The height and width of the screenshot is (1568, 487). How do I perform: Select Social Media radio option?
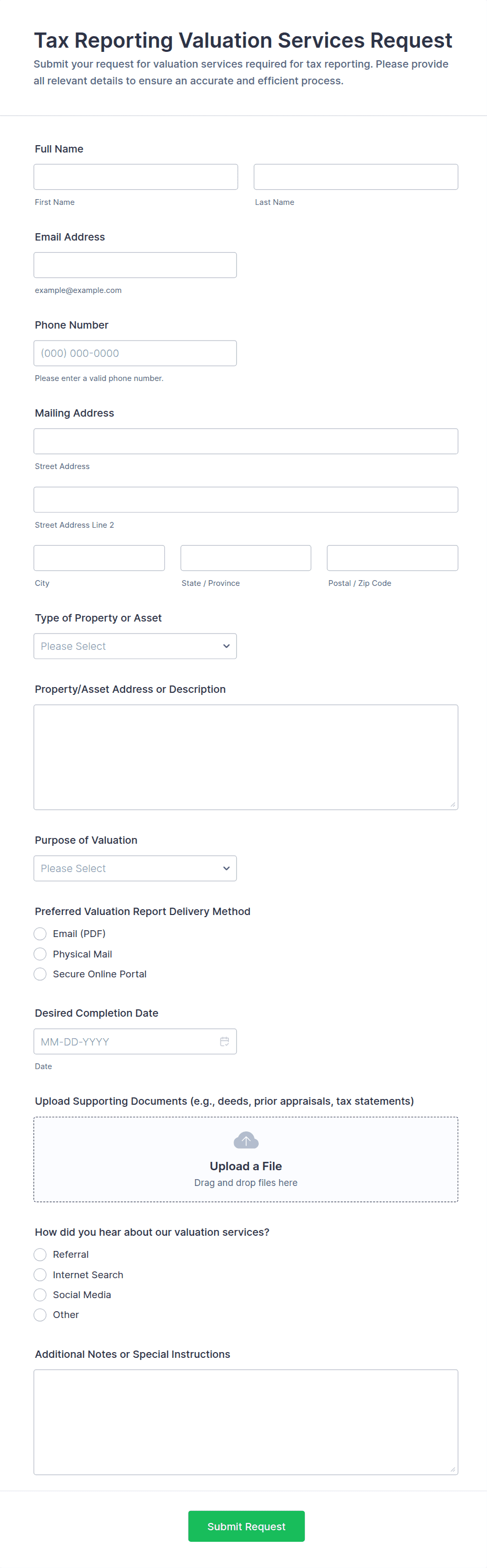tap(40, 1294)
